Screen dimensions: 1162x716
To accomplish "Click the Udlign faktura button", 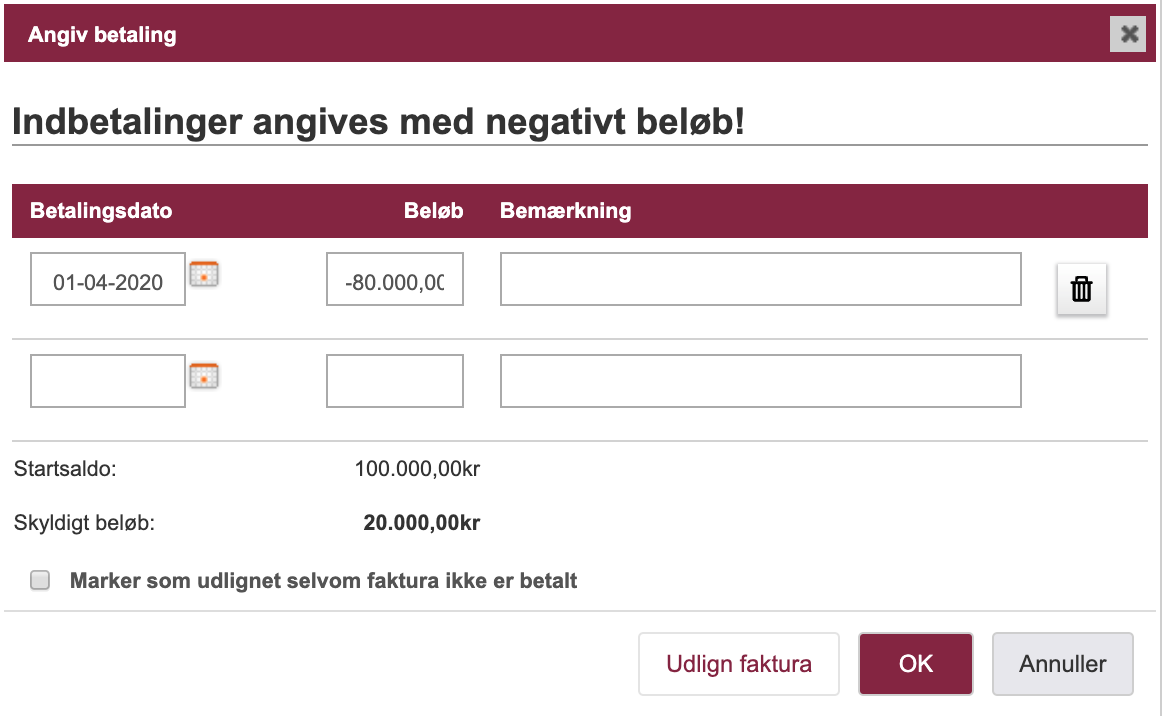I will coord(739,664).
